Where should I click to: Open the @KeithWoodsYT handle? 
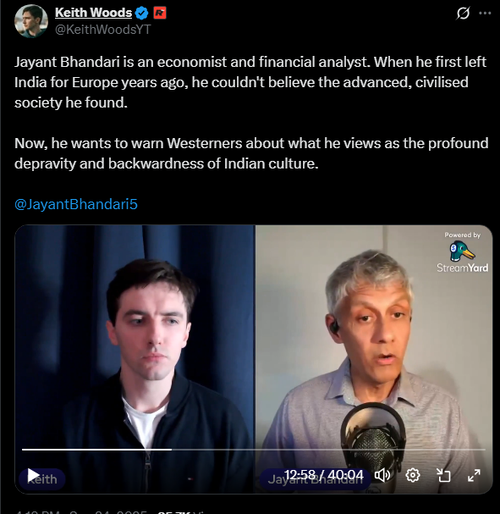click(103, 30)
